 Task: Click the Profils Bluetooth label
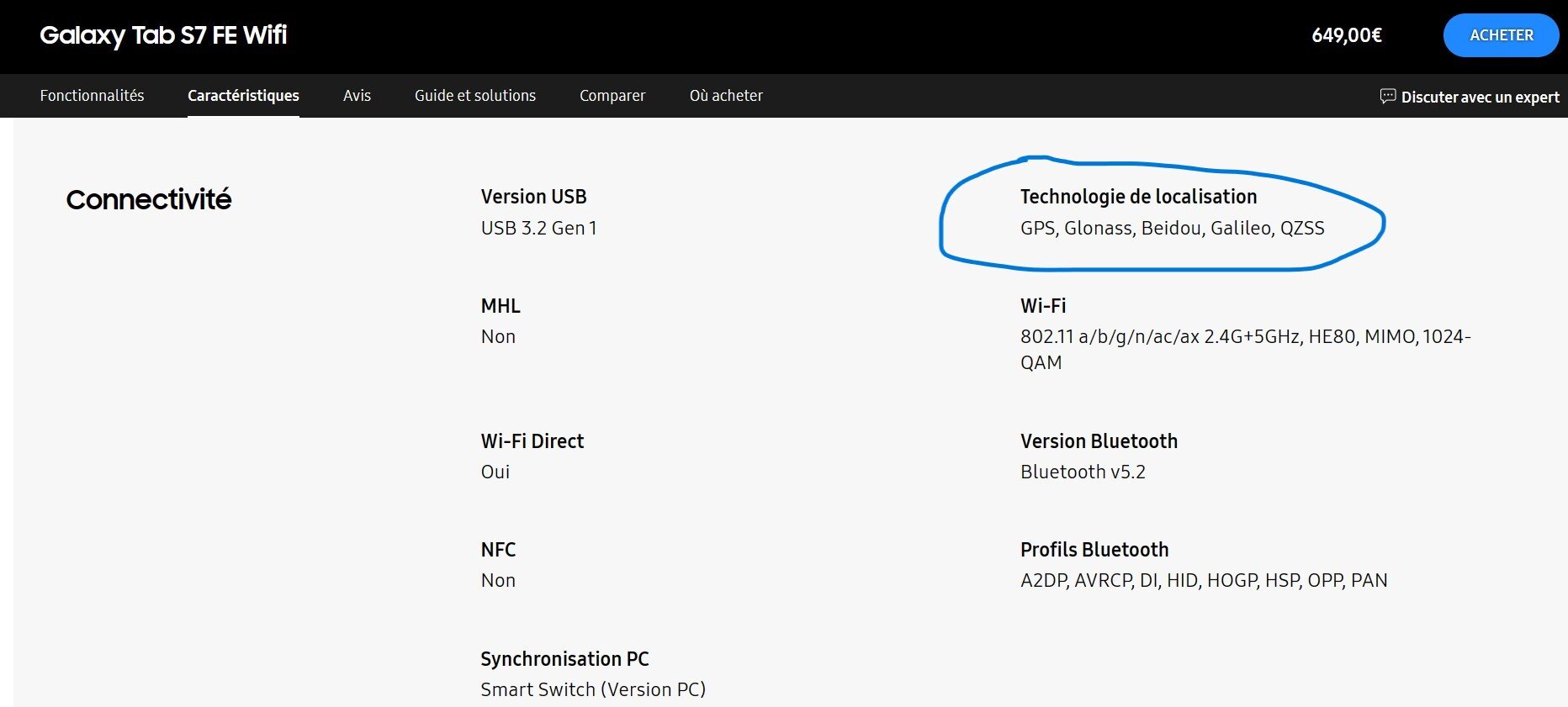[1094, 550]
